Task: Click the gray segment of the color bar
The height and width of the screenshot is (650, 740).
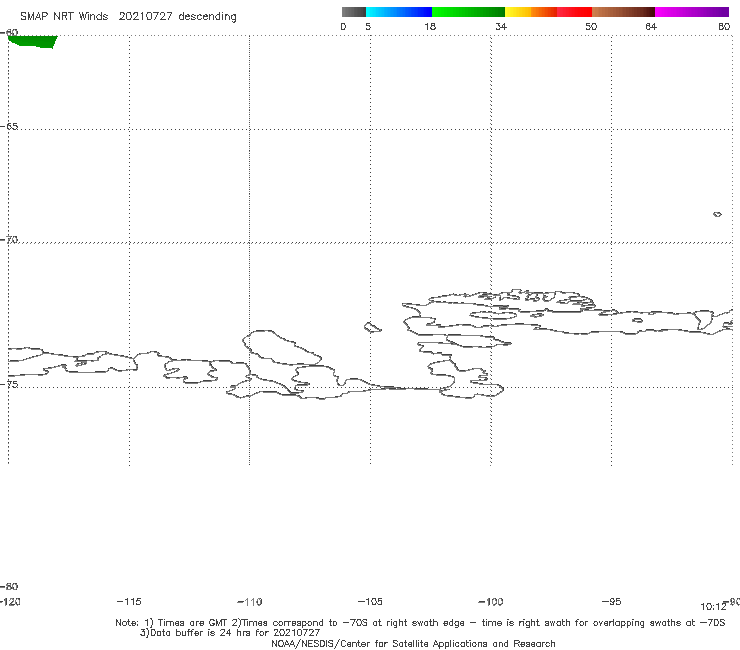Action: pyautogui.click(x=353, y=12)
